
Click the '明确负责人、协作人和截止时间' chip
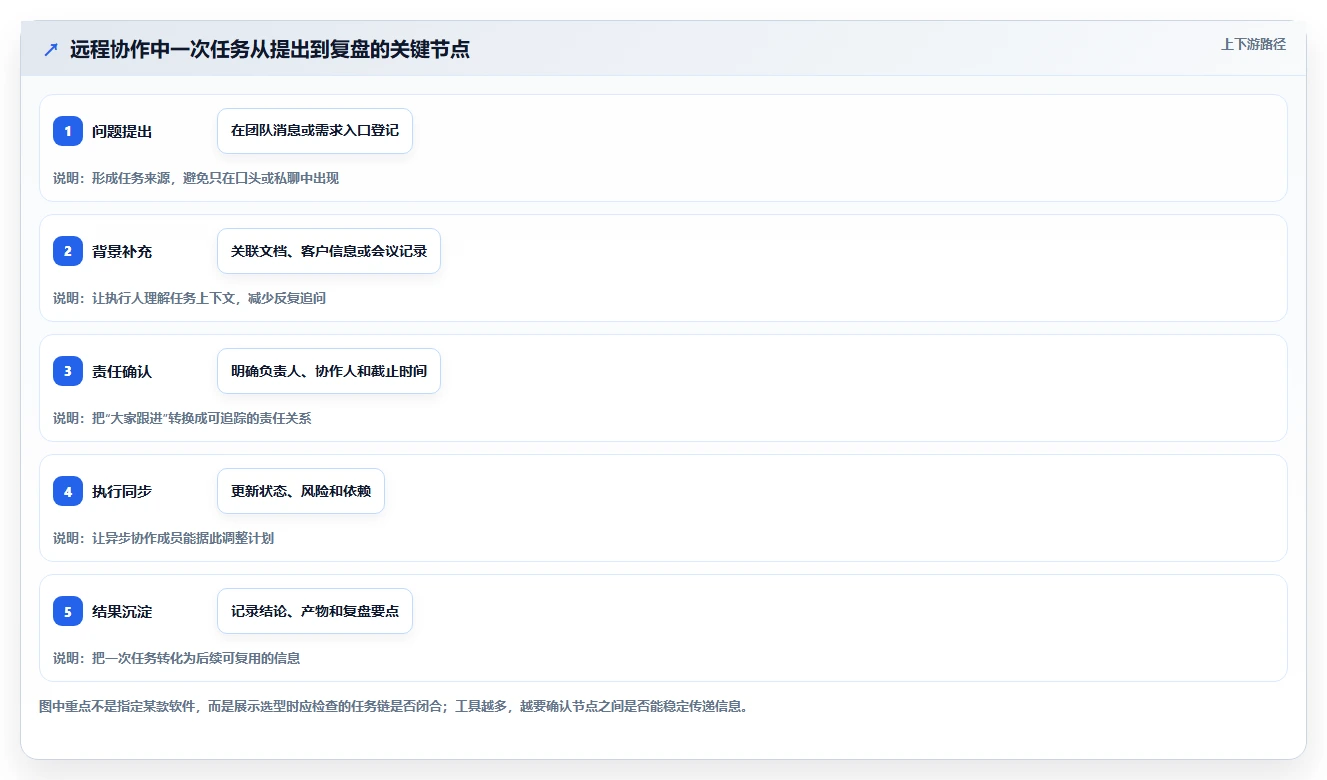[329, 371]
